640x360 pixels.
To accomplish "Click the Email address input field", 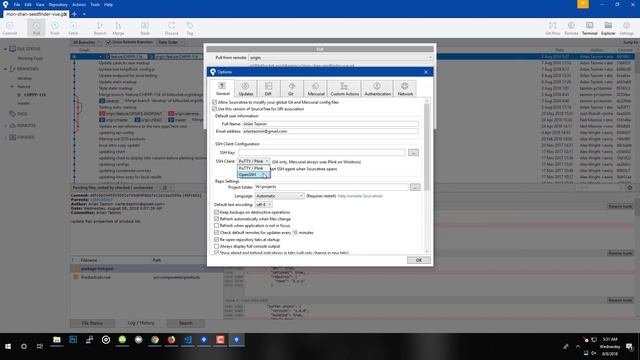I will (x=330, y=131).
